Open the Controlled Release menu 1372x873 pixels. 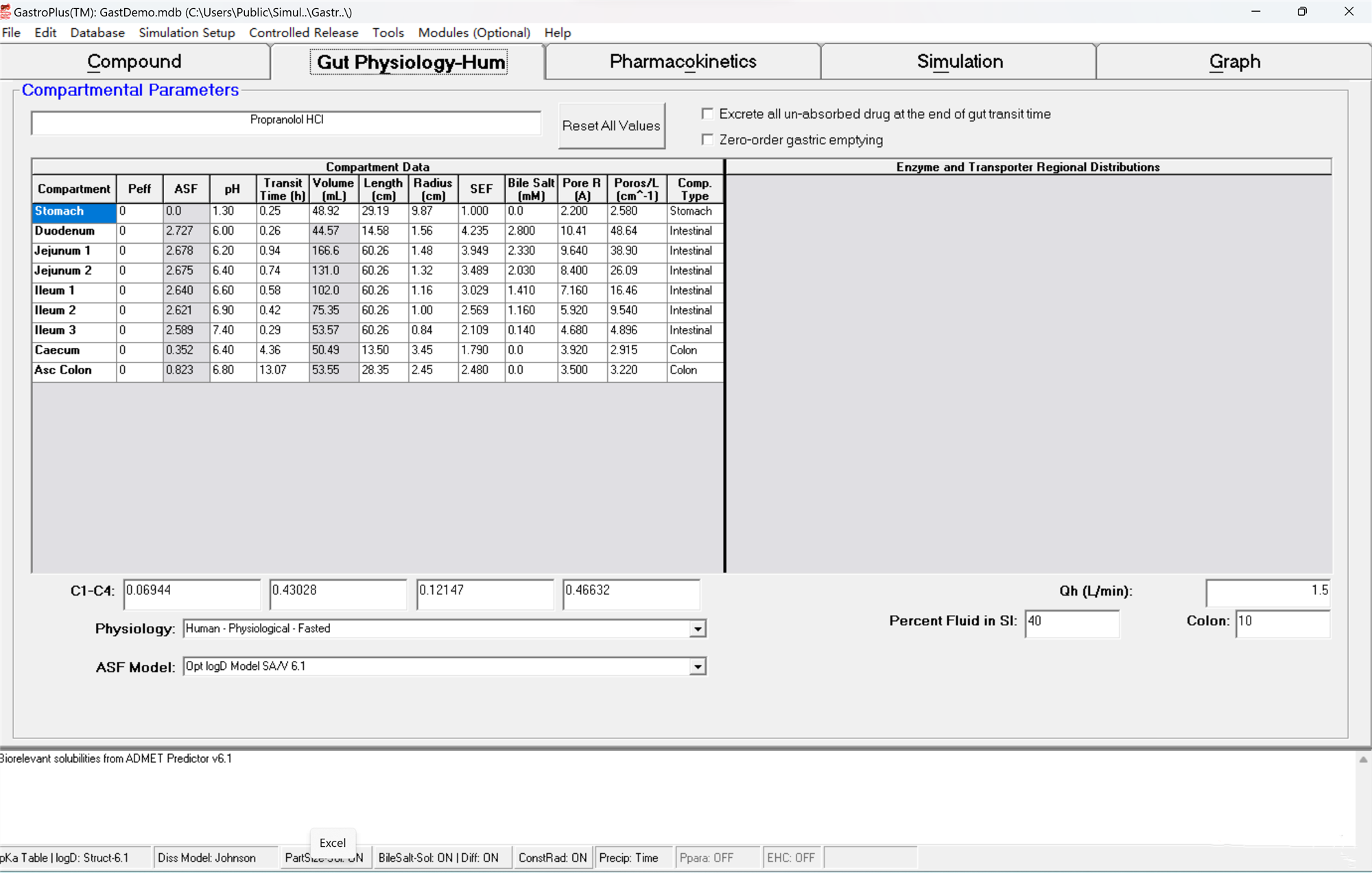pos(303,33)
